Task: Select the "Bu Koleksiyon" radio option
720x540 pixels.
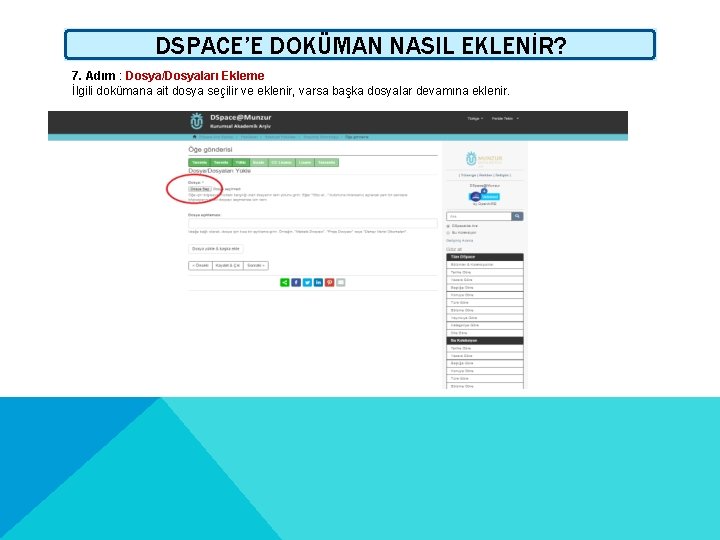Action: [448, 233]
